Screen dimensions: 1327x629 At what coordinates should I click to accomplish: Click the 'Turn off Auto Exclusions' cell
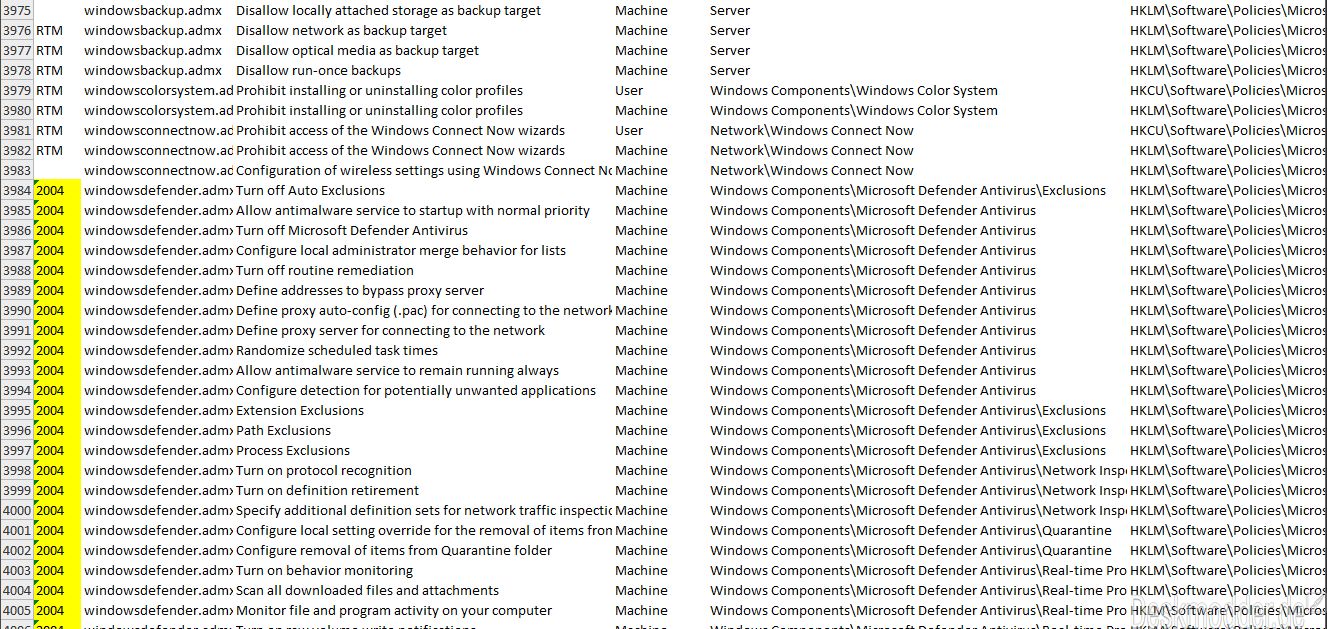(x=310, y=190)
